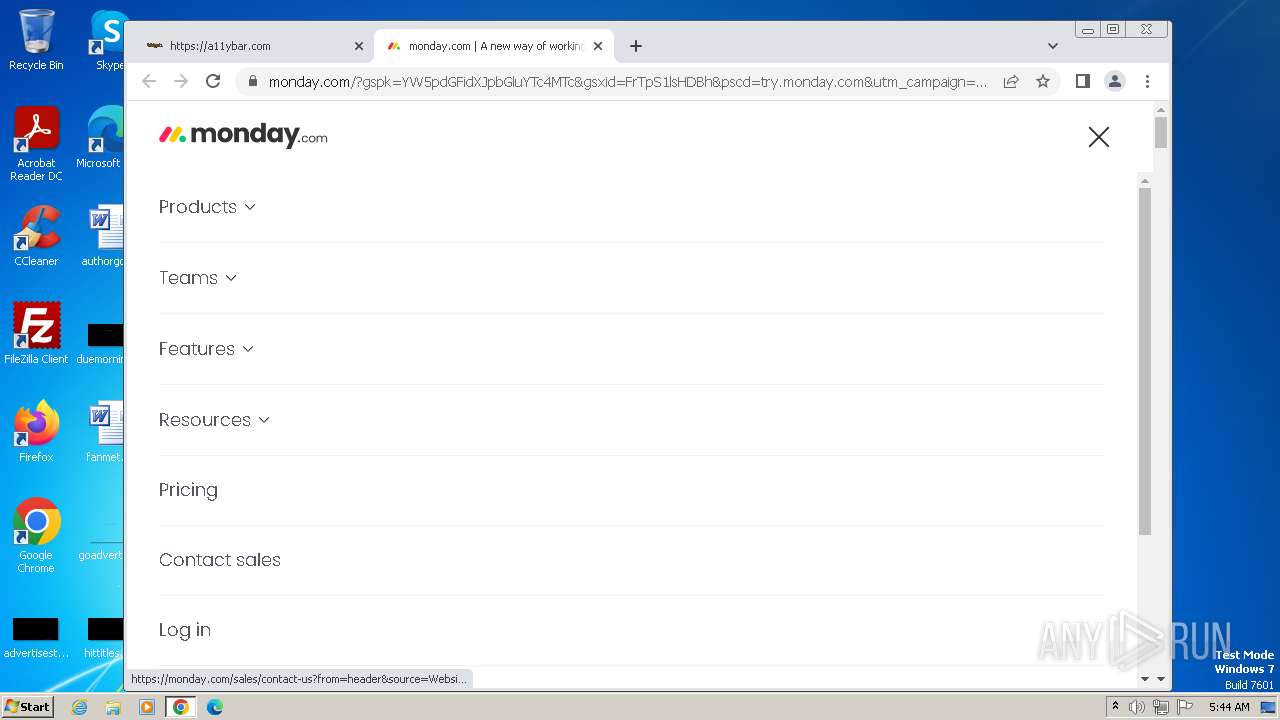The height and width of the screenshot is (720, 1280).
Task: Open the Contact sales link
Action: tap(220, 560)
